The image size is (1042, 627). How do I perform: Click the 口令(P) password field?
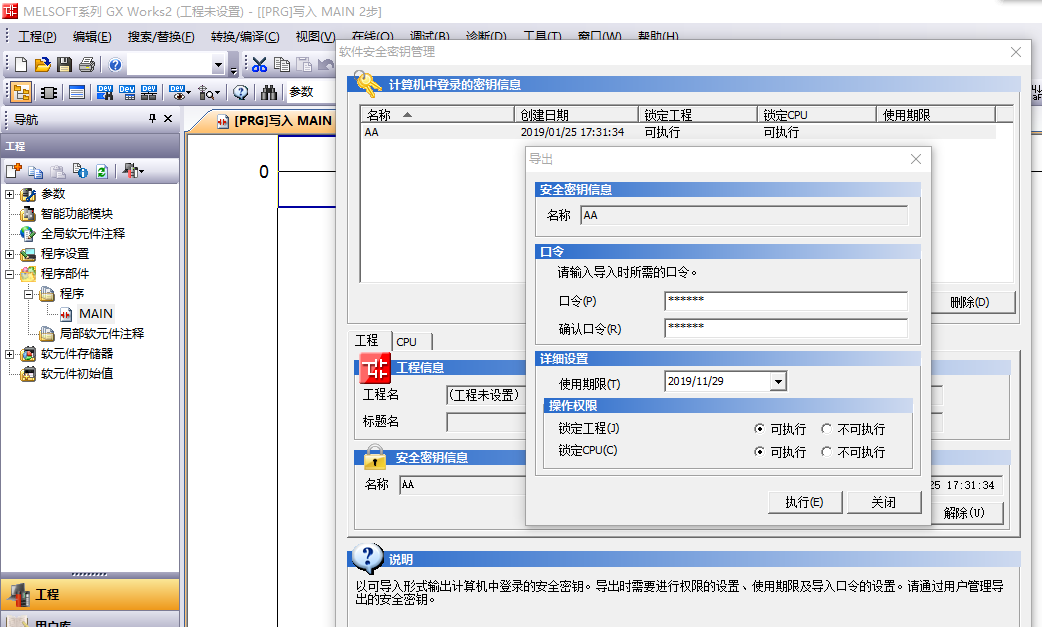pos(785,301)
